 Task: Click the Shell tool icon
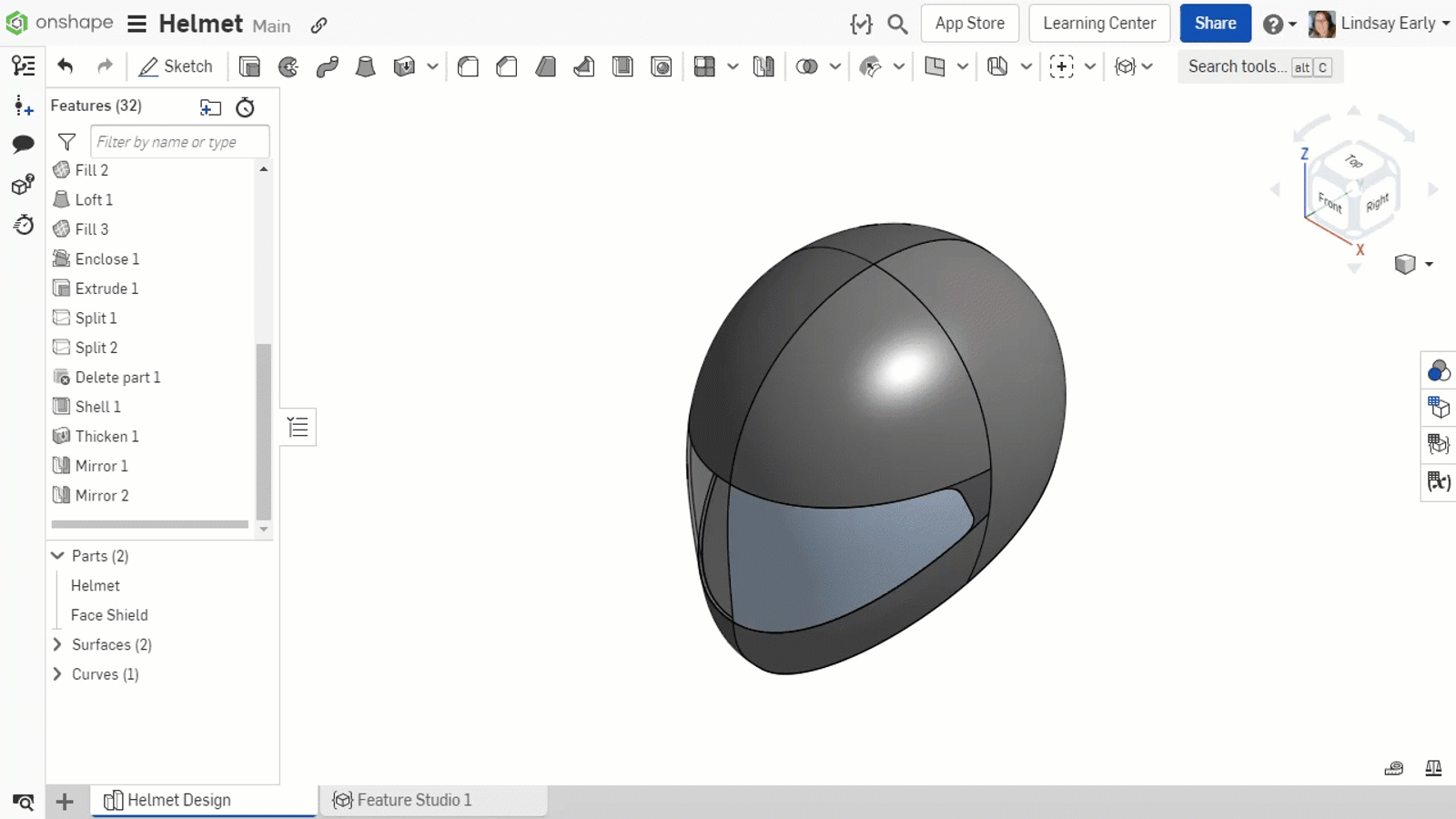(x=622, y=66)
